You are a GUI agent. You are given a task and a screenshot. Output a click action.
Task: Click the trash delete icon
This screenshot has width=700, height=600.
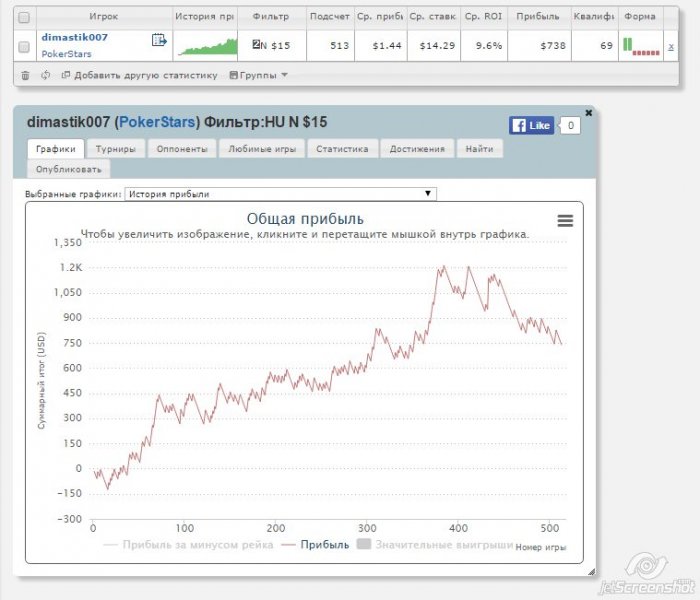pyautogui.click(x=25, y=75)
